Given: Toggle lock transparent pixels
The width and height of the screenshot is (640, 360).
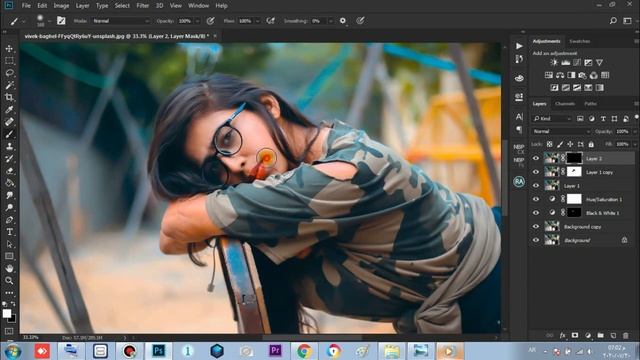Looking at the screenshot, I should click(549, 144).
